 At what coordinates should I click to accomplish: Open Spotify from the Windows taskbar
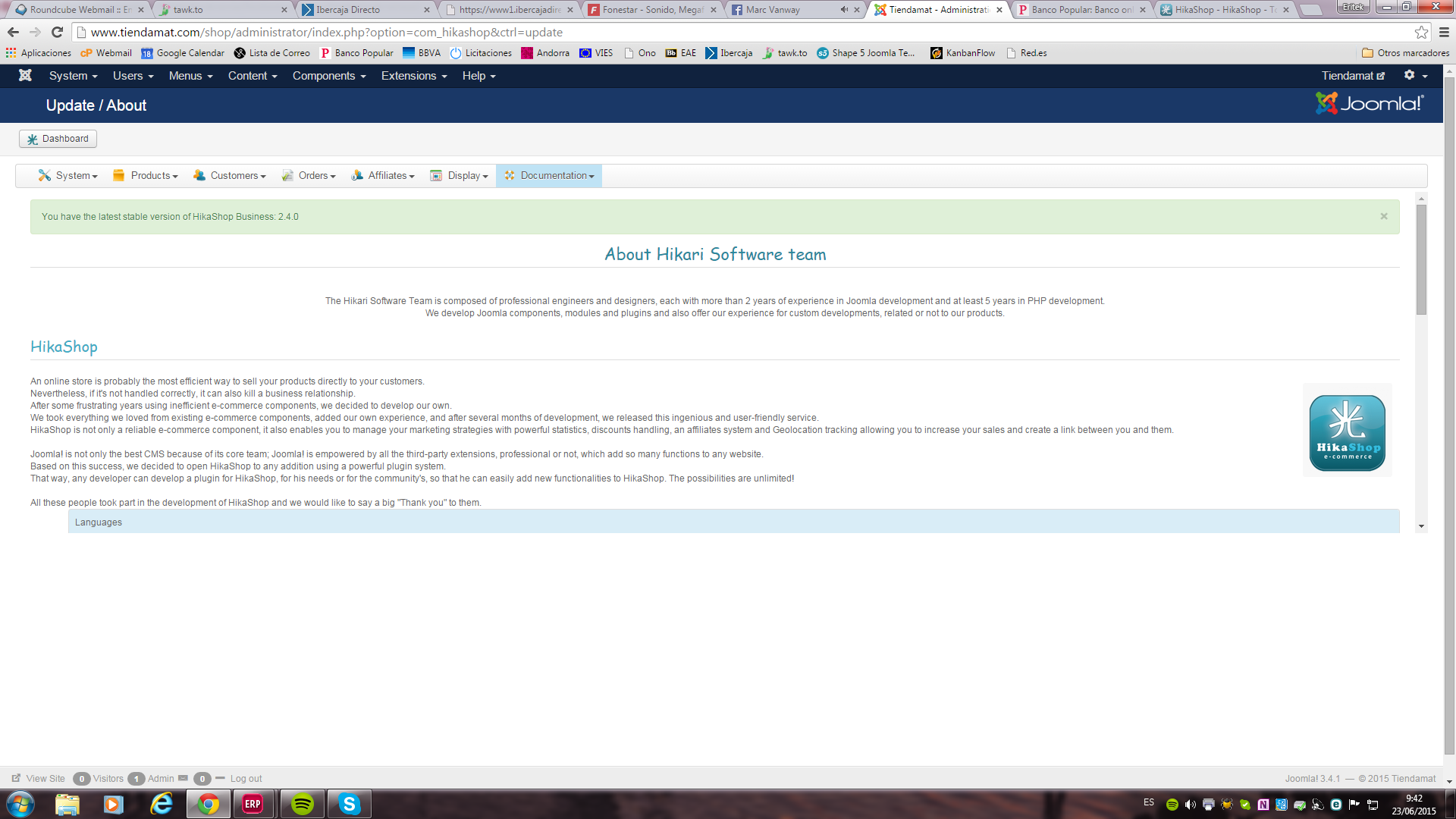point(303,804)
